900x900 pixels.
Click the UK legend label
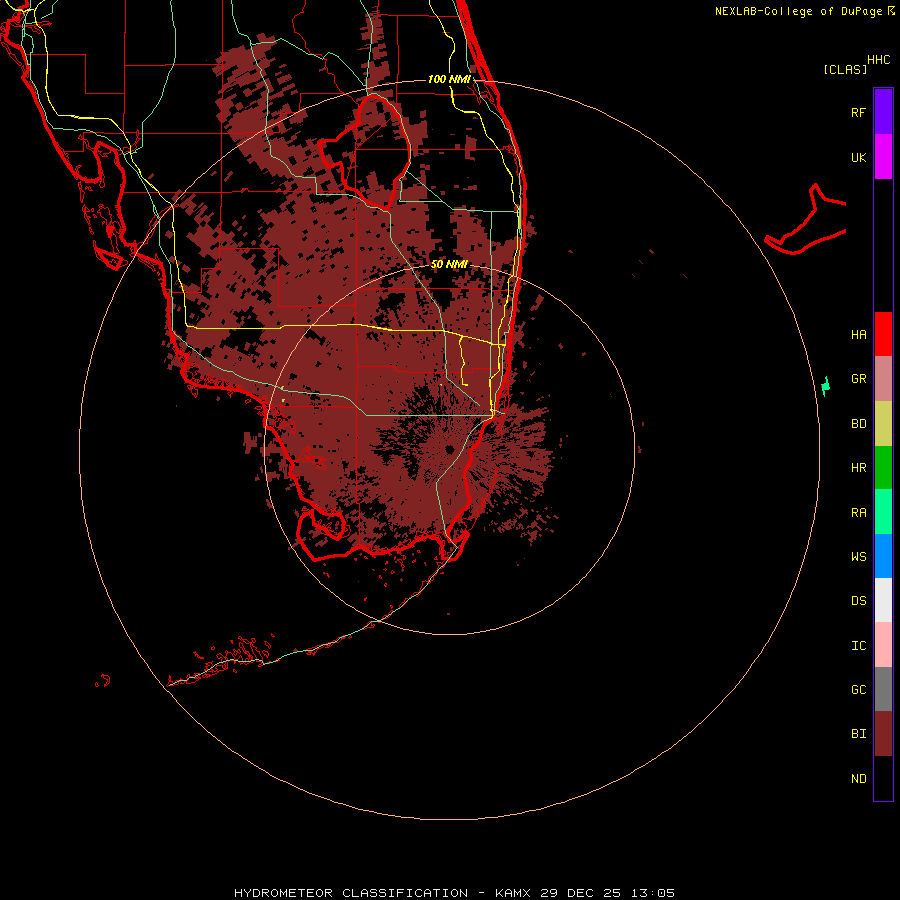click(x=858, y=158)
